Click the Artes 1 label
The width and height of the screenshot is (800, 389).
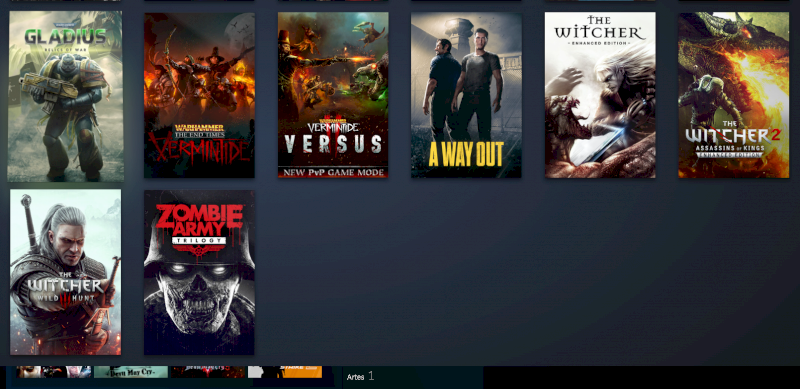[360, 377]
